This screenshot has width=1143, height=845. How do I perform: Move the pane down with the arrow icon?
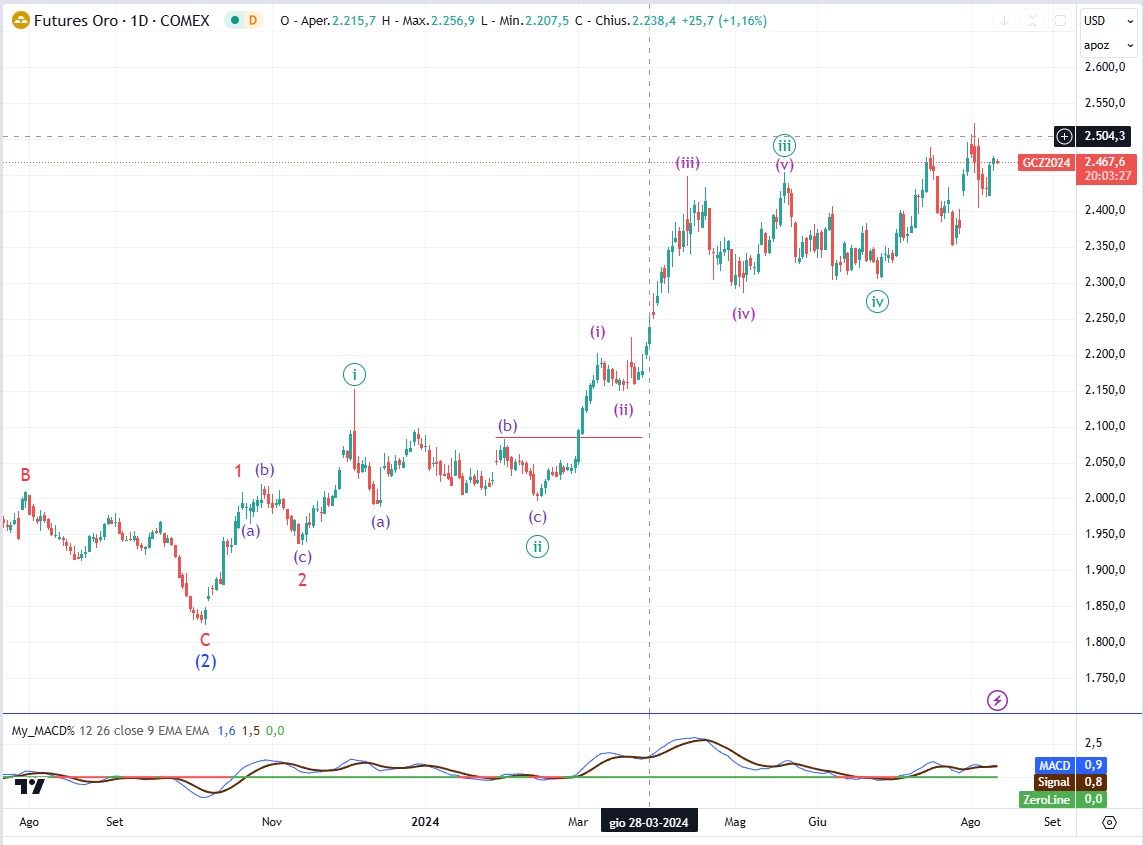click(1004, 20)
